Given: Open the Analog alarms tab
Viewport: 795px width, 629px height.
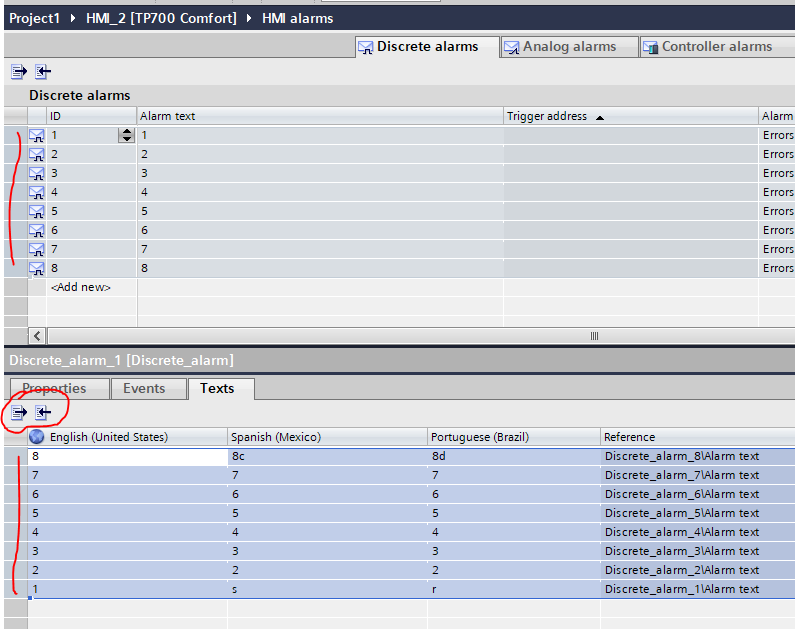Looking at the screenshot, I should 569,47.
